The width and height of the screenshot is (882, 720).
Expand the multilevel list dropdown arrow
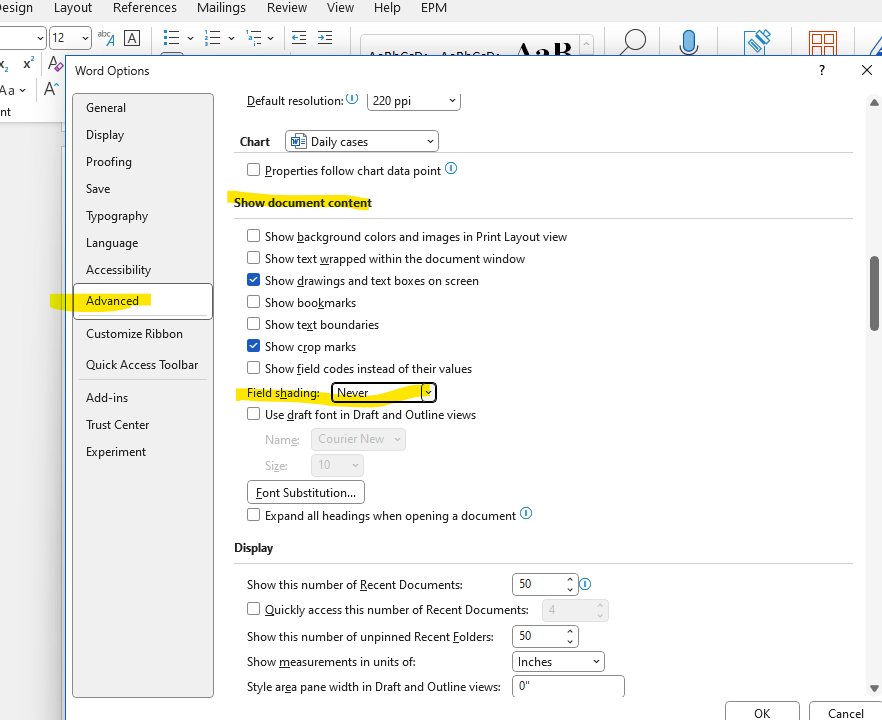271,38
